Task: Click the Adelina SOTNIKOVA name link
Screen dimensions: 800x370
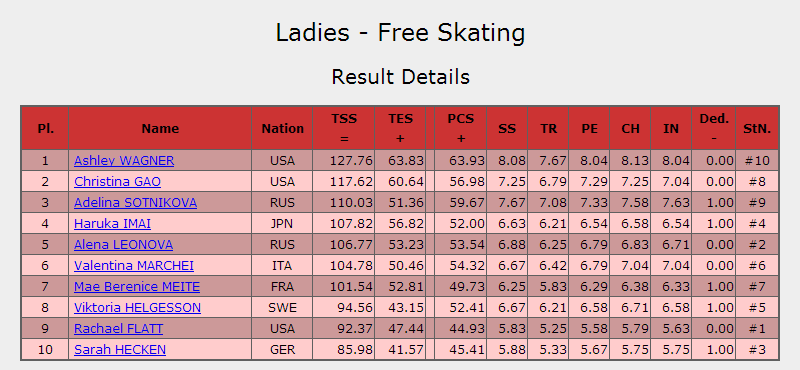Action: tap(135, 203)
